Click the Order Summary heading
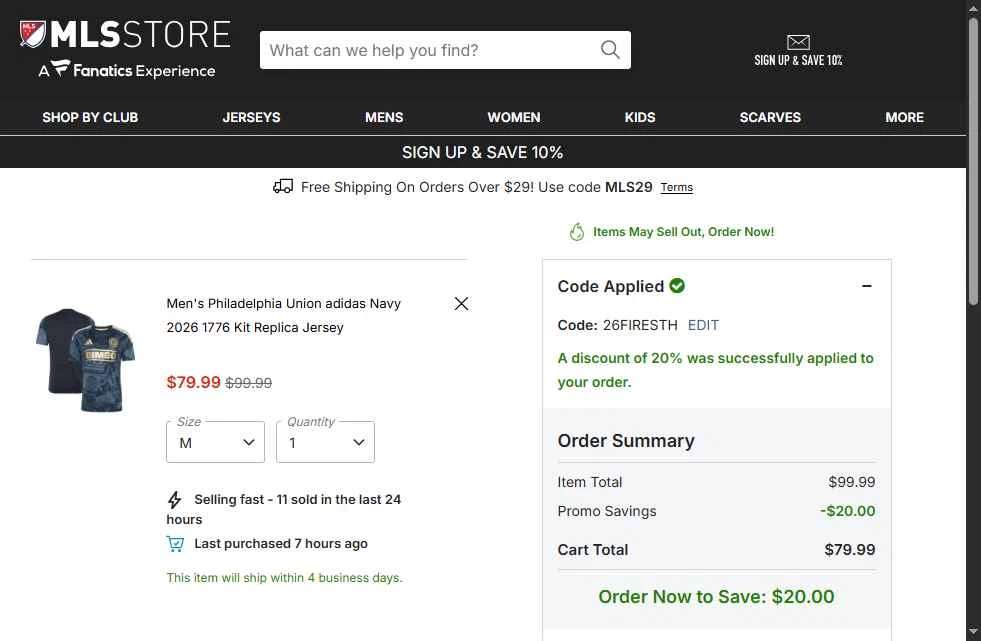Screen dimensions: 981x641 point(626,441)
